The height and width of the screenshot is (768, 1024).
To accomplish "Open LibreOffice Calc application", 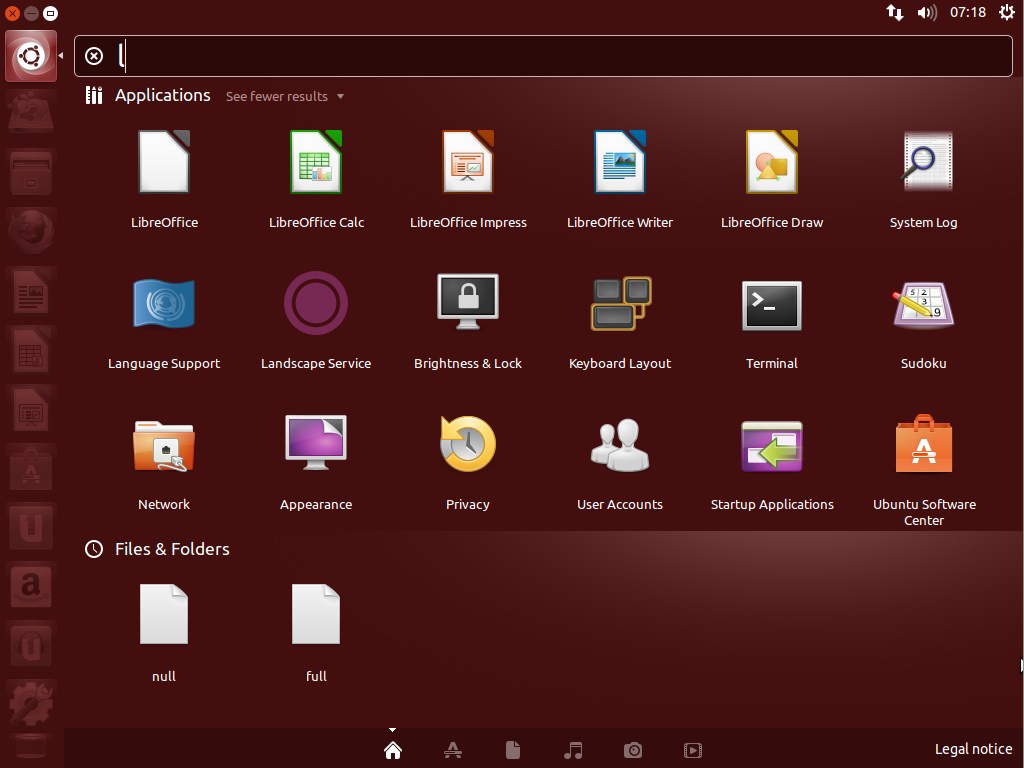I will [316, 164].
